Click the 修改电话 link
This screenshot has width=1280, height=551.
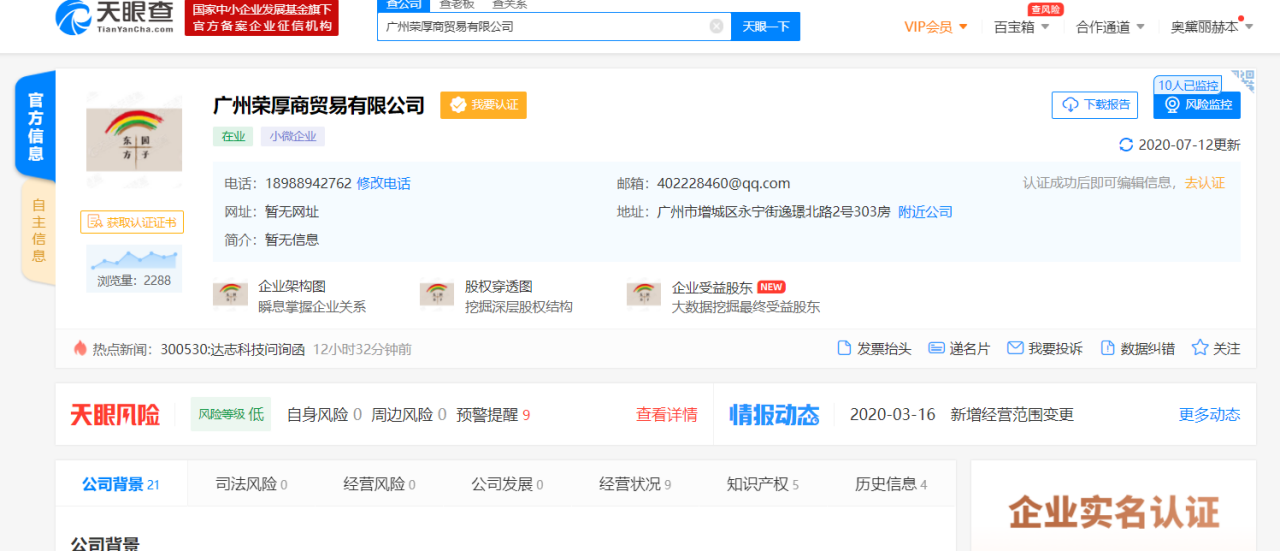pos(383,183)
